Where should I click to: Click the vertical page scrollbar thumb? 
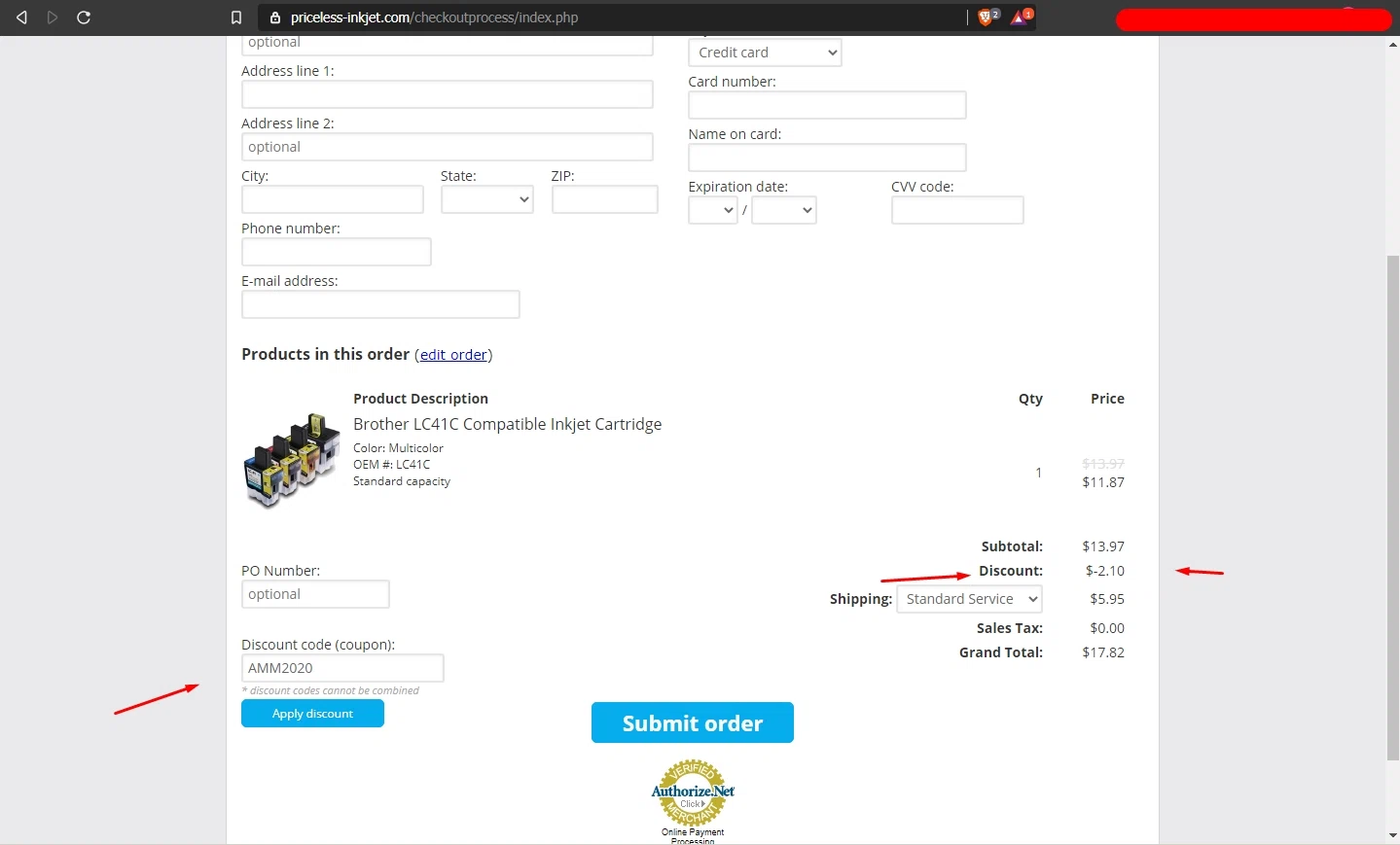point(1392,508)
